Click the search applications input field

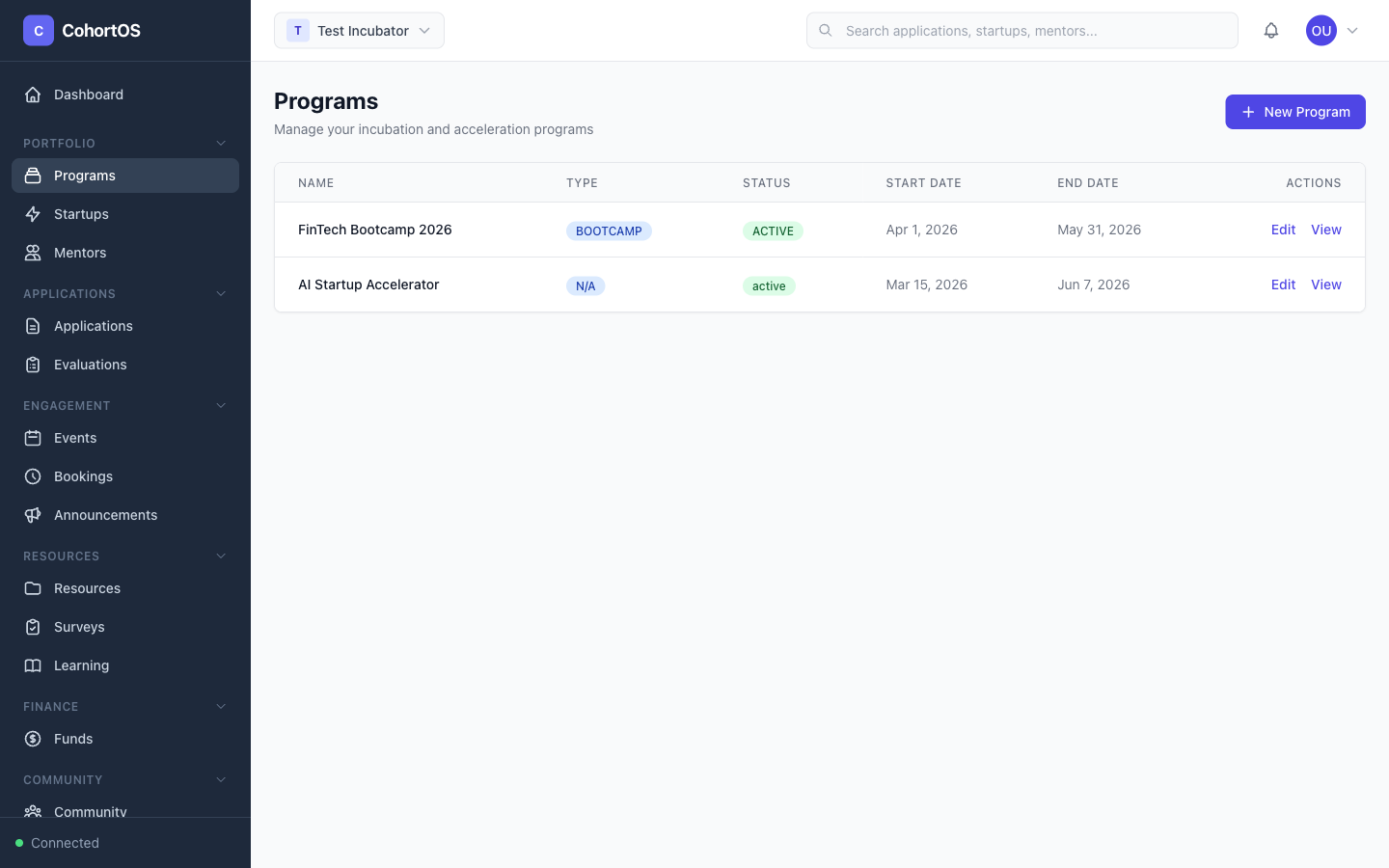[1022, 30]
